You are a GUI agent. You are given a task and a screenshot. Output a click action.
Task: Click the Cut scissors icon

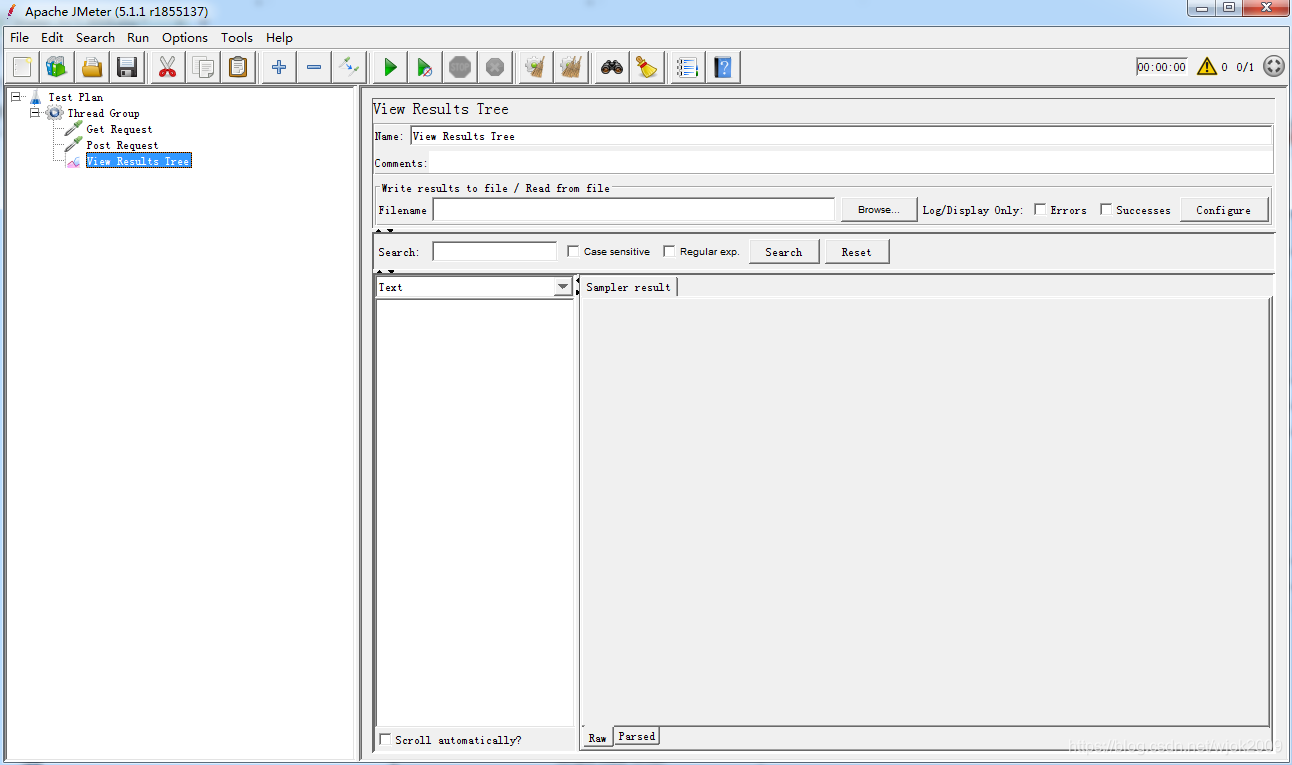pos(167,67)
